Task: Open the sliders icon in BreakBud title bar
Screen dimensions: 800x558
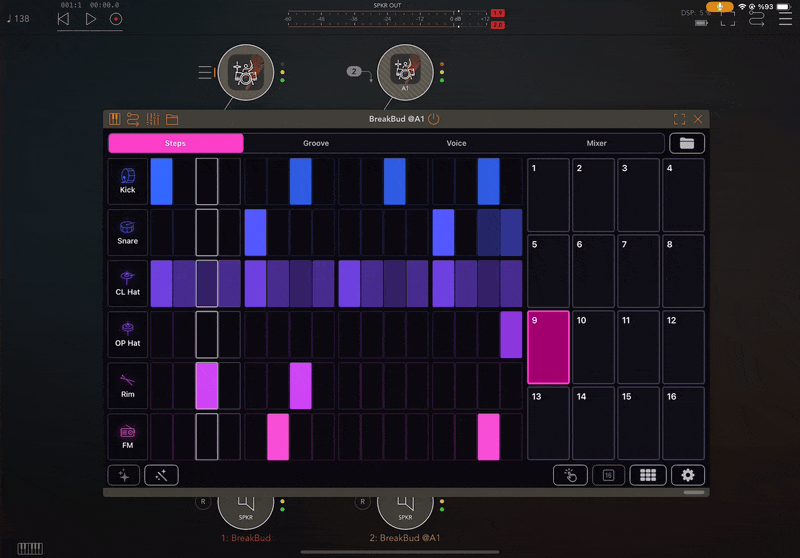Action: pyautogui.click(x=153, y=119)
